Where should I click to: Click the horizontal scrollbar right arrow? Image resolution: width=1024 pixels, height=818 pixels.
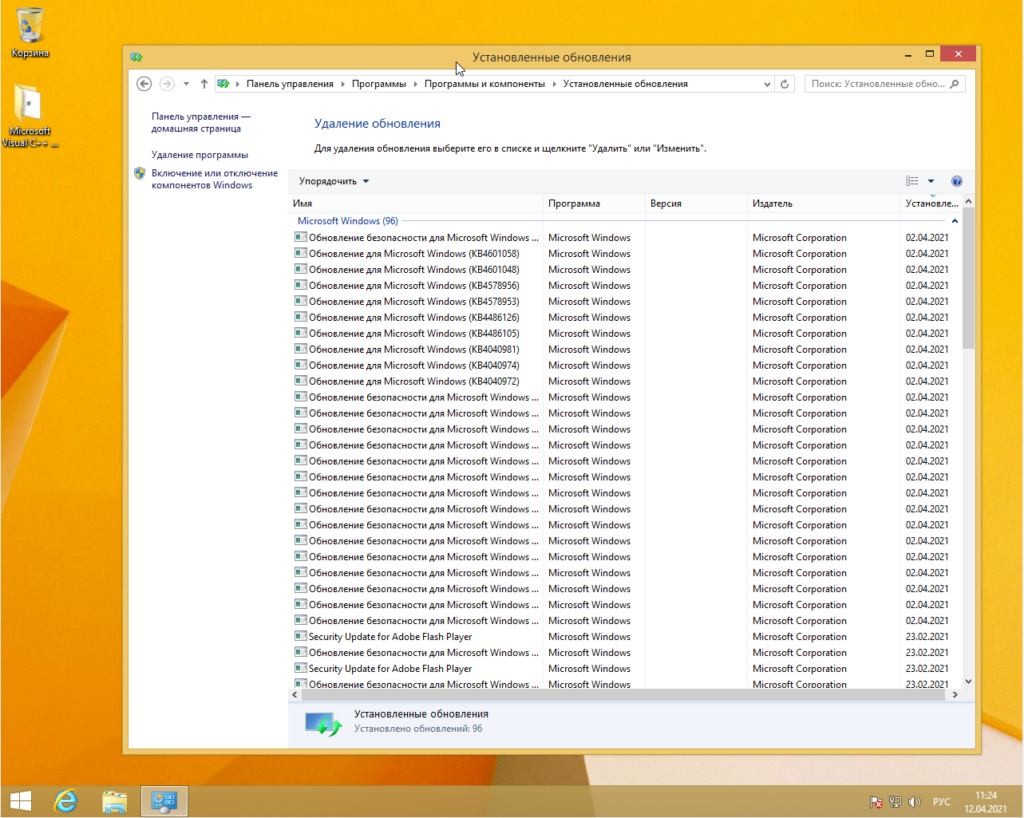click(x=955, y=695)
